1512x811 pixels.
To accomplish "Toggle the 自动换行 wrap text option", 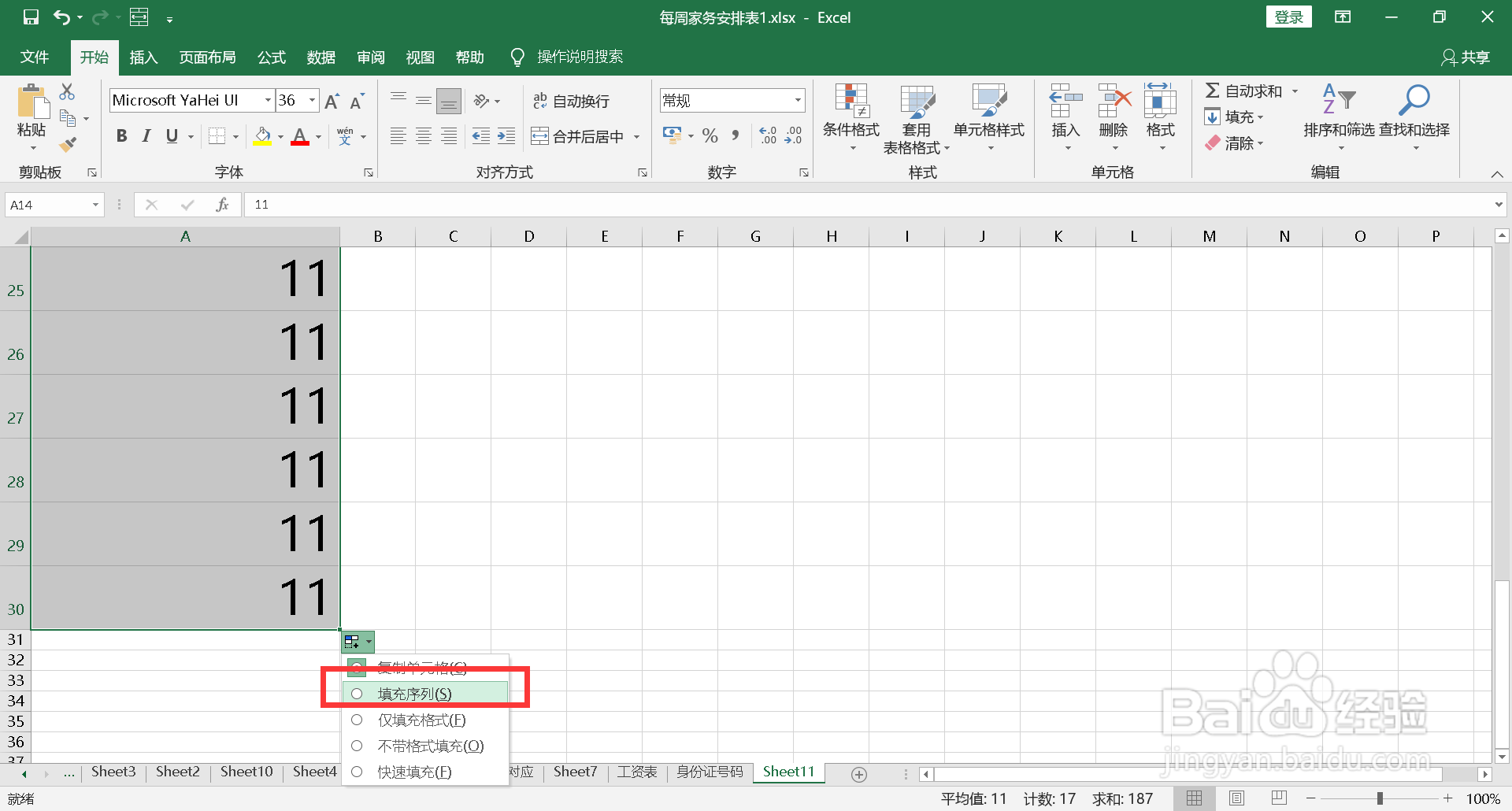I will [x=573, y=100].
